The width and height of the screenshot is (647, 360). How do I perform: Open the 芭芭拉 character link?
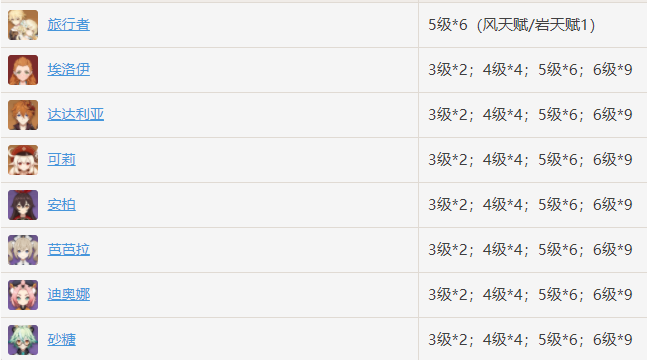[x=68, y=249]
